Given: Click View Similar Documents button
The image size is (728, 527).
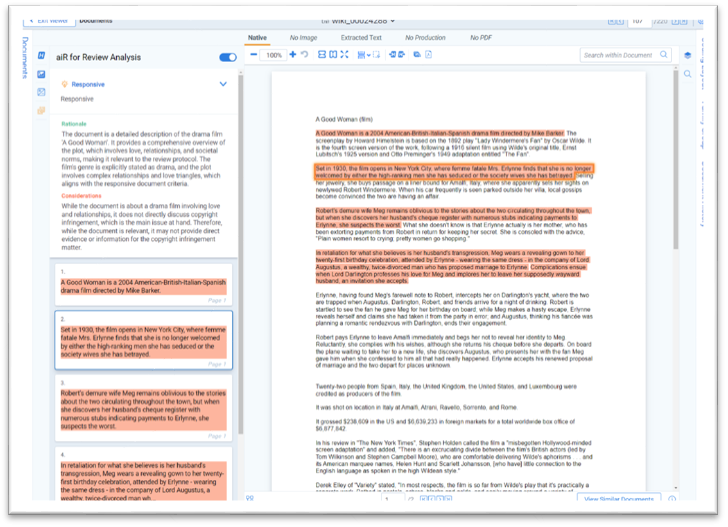Looking at the screenshot, I should [619, 498].
